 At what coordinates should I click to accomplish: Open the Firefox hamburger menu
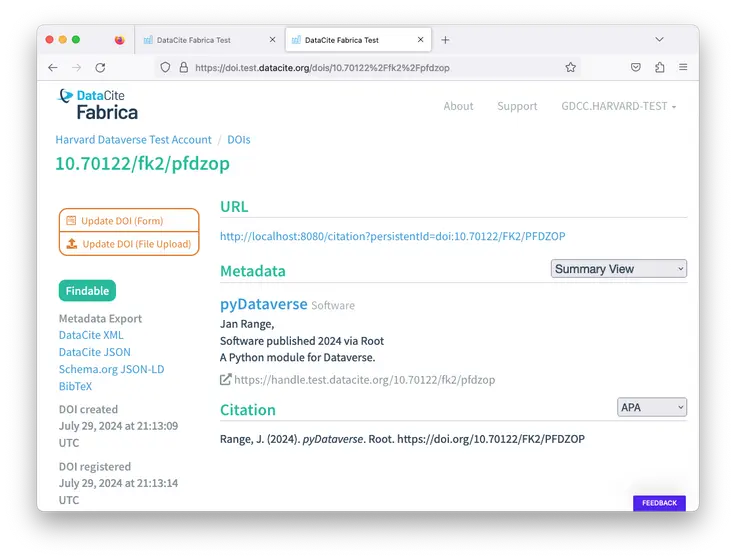point(683,67)
